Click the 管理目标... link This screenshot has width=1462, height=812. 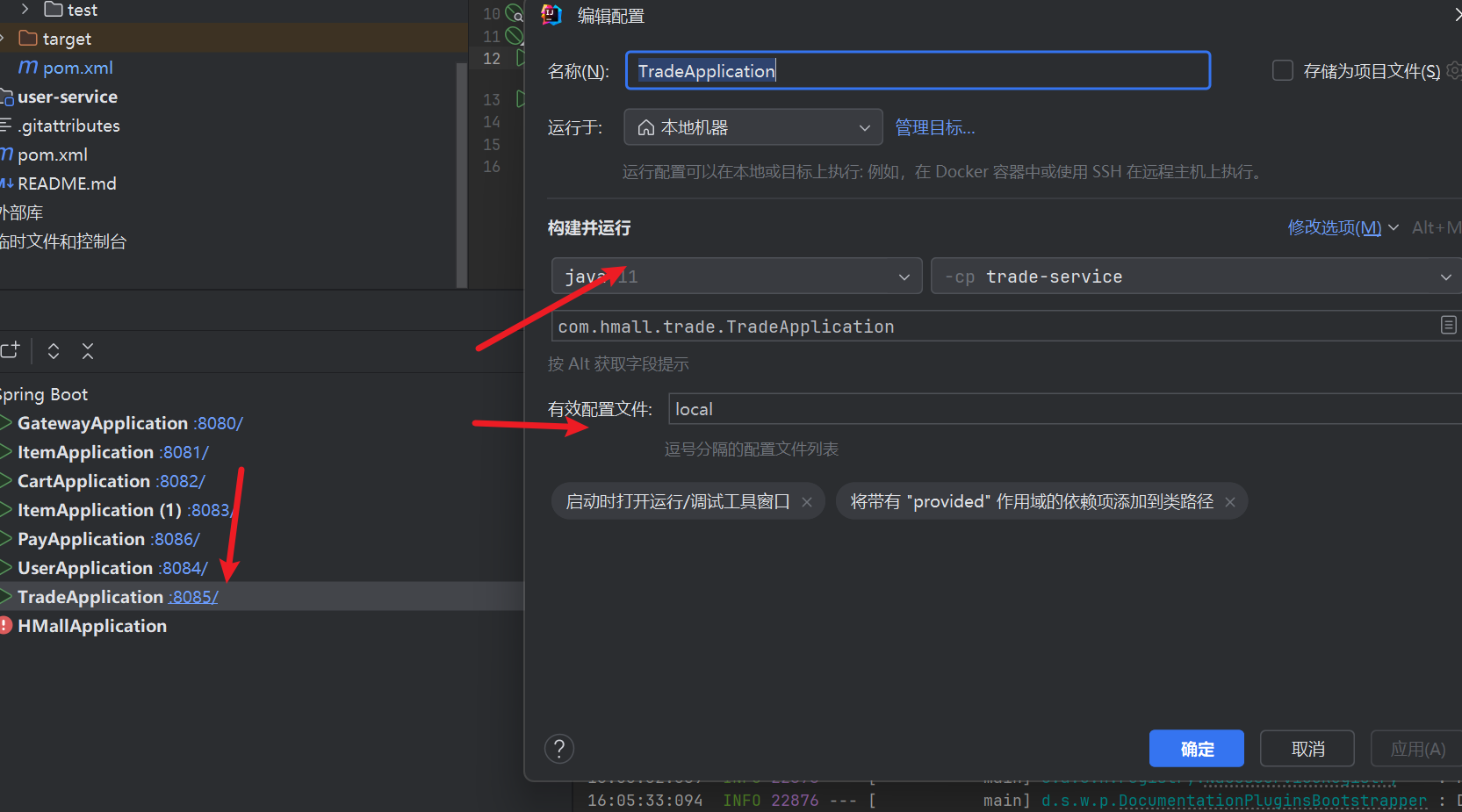935,128
